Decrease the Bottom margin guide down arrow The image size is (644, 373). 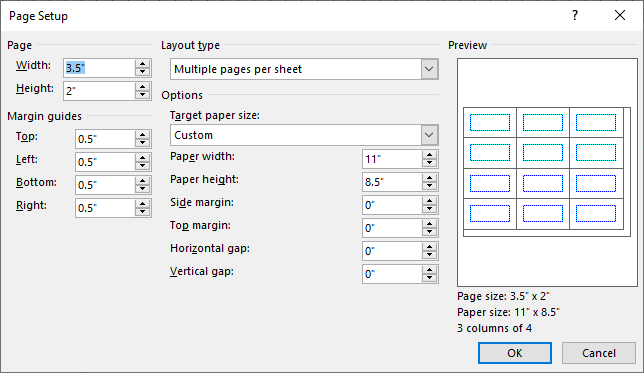click(x=142, y=189)
